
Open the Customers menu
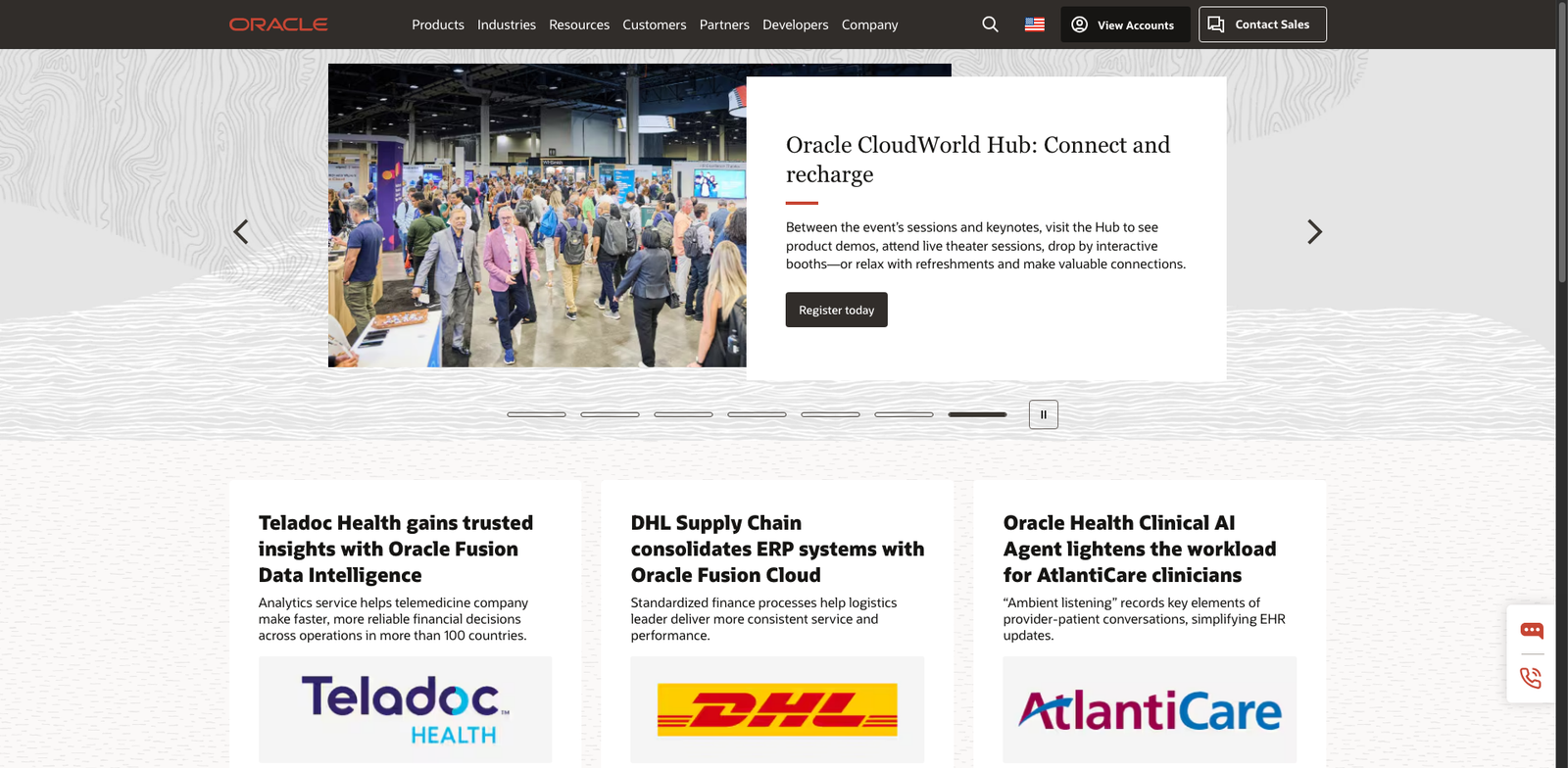[655, 24]
